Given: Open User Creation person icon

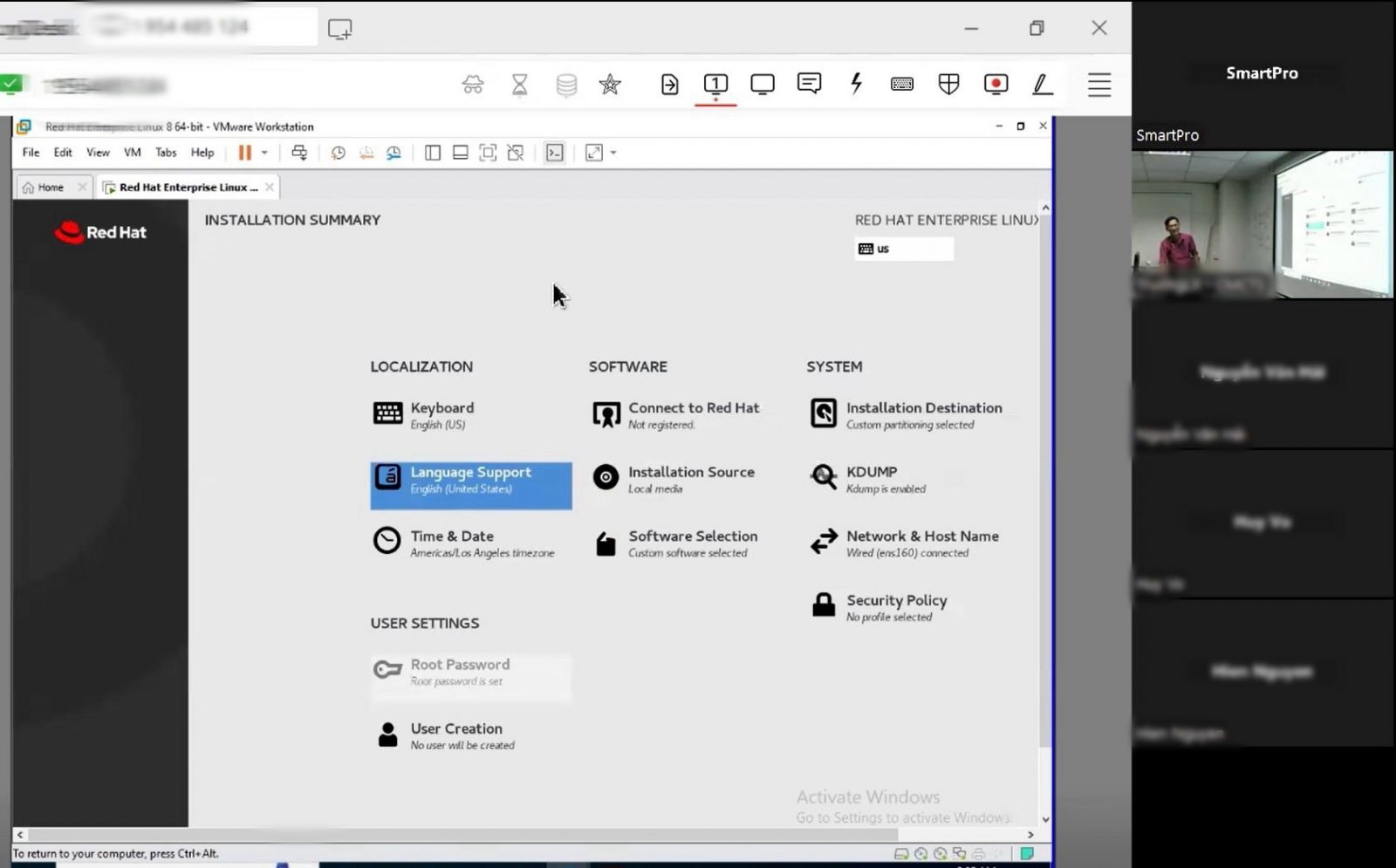Looking at the screenshot, I should pyautogui.click(x=387, y=735).
